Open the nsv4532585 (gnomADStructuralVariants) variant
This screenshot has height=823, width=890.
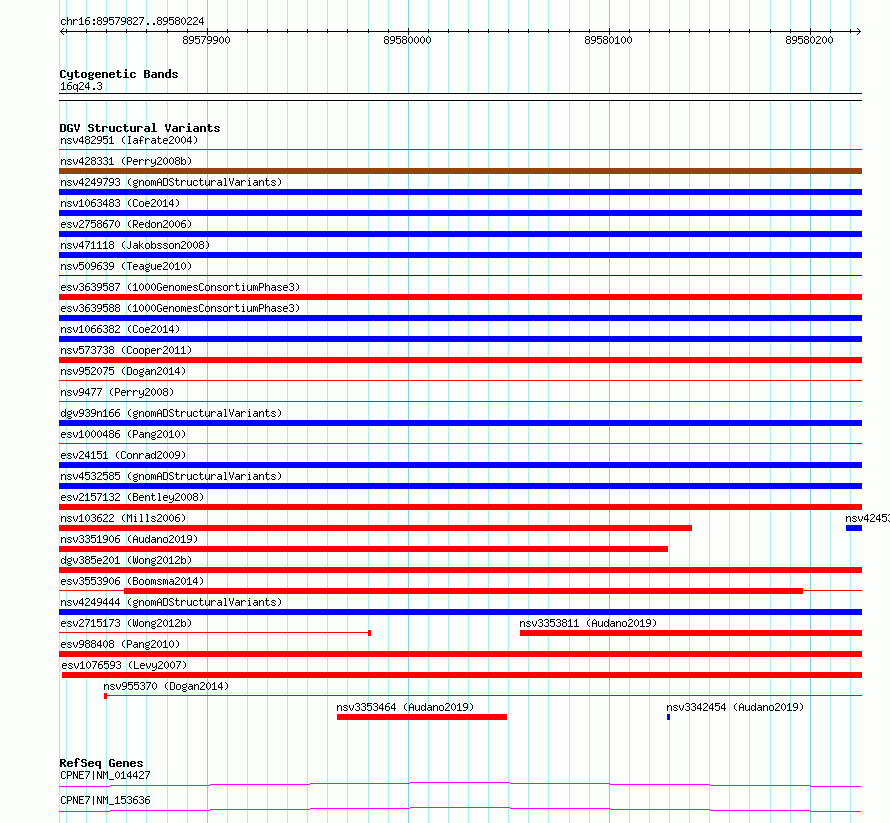[x=171, y=476]
